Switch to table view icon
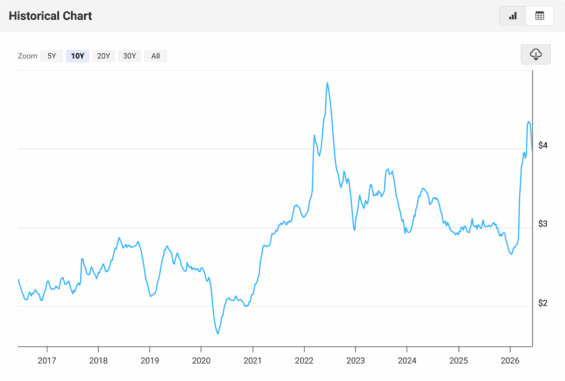 (x=539, y=16)
